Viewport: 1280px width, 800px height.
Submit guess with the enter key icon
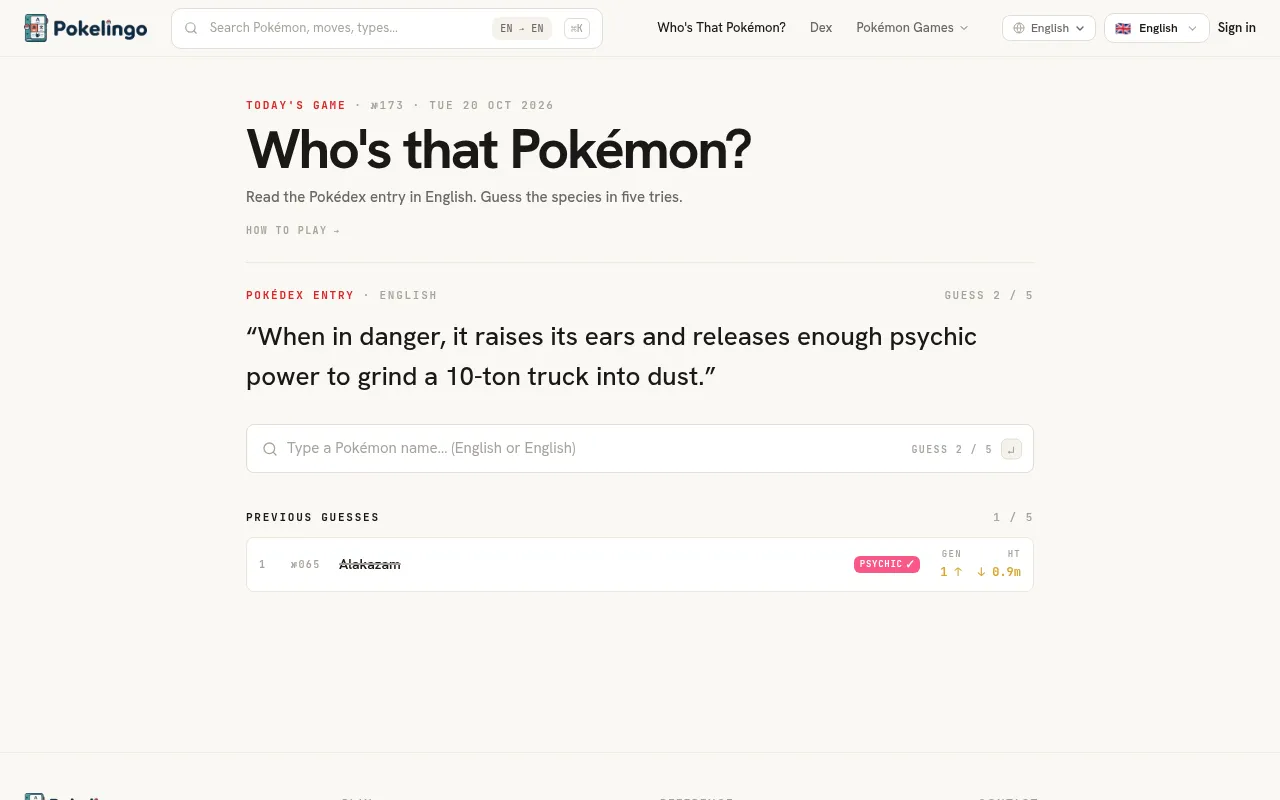pos(1011,449)
